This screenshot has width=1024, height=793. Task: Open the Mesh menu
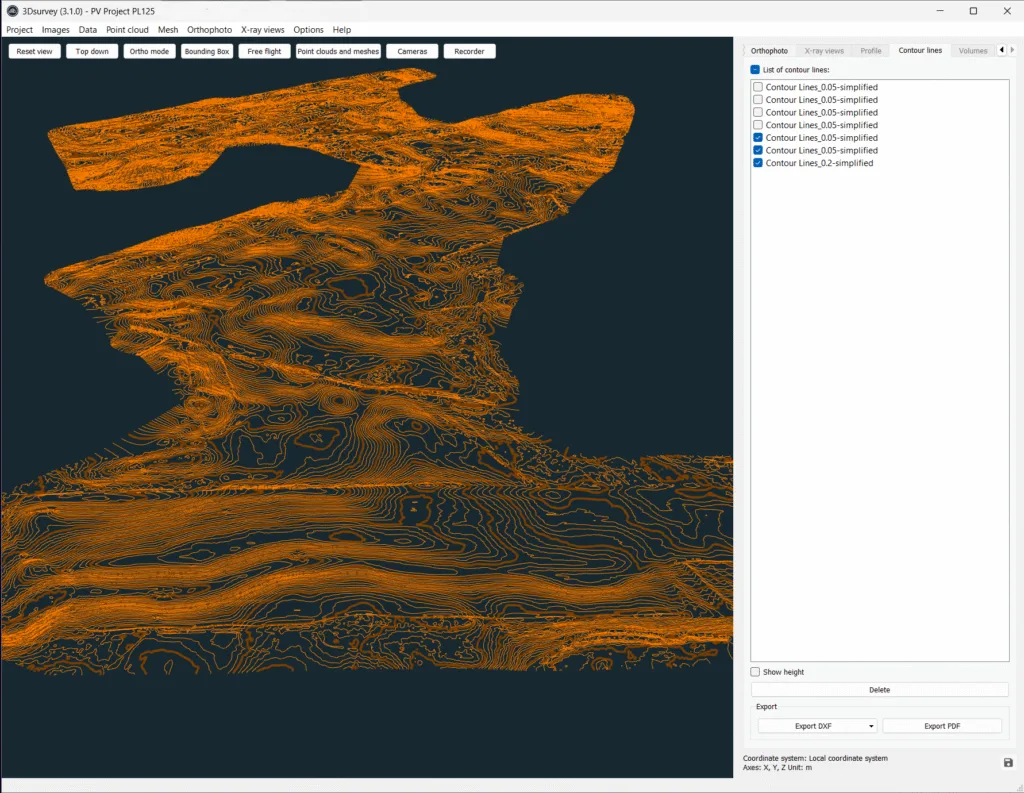(x=168, y=29)
